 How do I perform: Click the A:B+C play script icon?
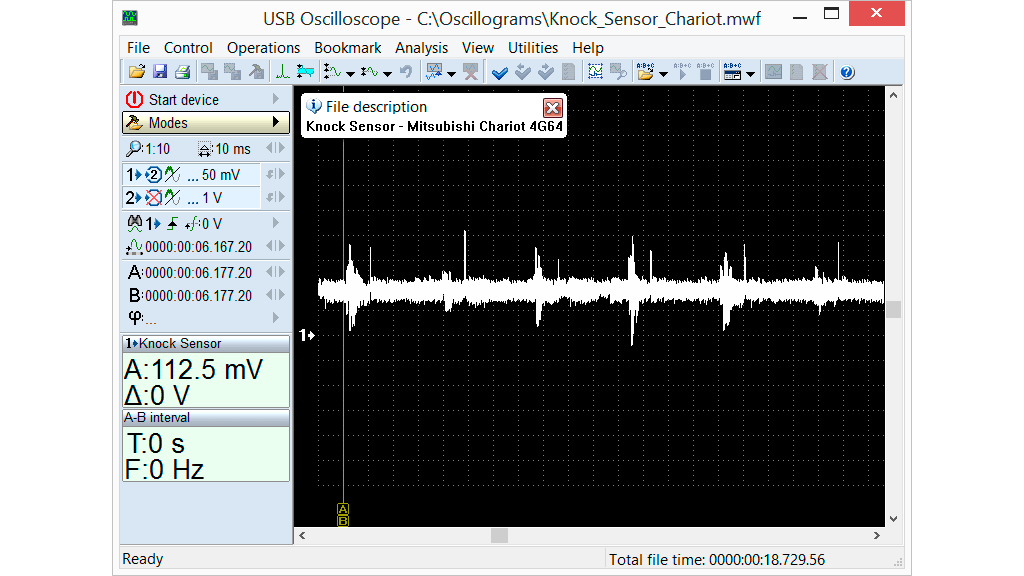pos(682,72)
